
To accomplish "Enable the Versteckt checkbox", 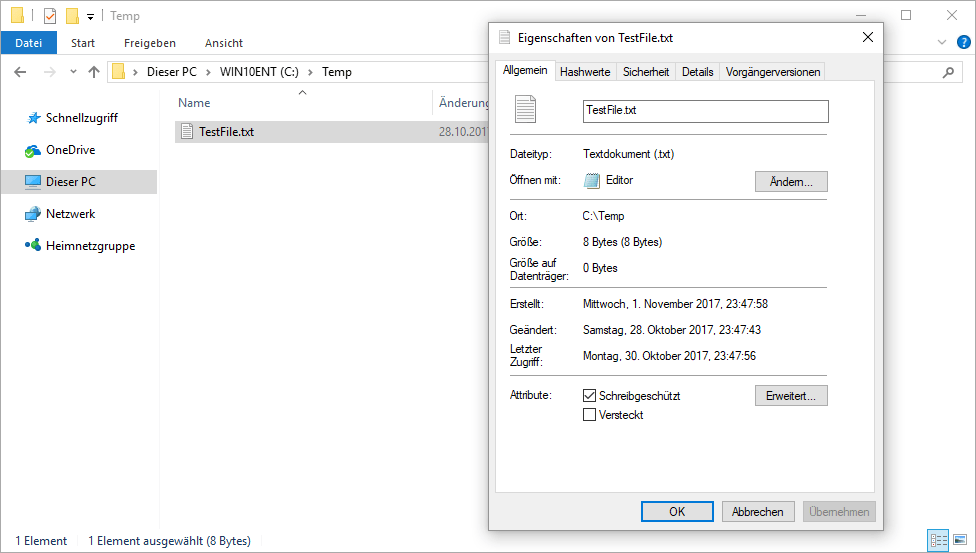I will coord(589,415).
